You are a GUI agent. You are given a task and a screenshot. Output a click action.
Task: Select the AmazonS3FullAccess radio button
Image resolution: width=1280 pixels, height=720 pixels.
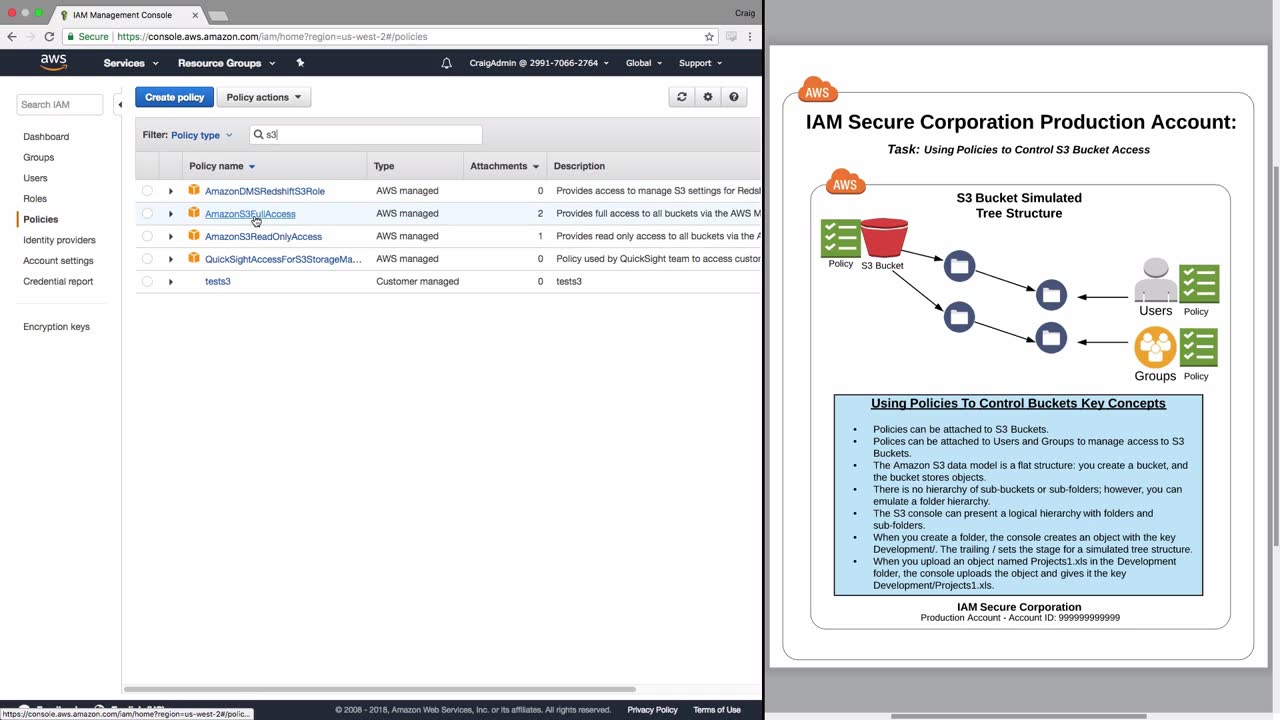click(x=147, y=213)
